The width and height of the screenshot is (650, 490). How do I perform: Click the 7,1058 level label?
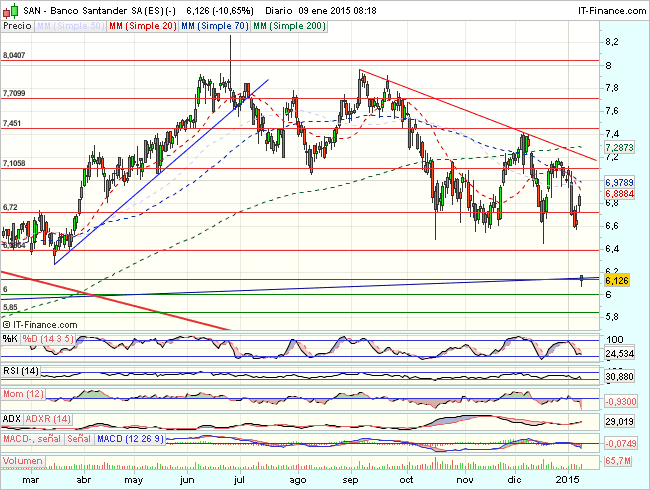[14, 163]
